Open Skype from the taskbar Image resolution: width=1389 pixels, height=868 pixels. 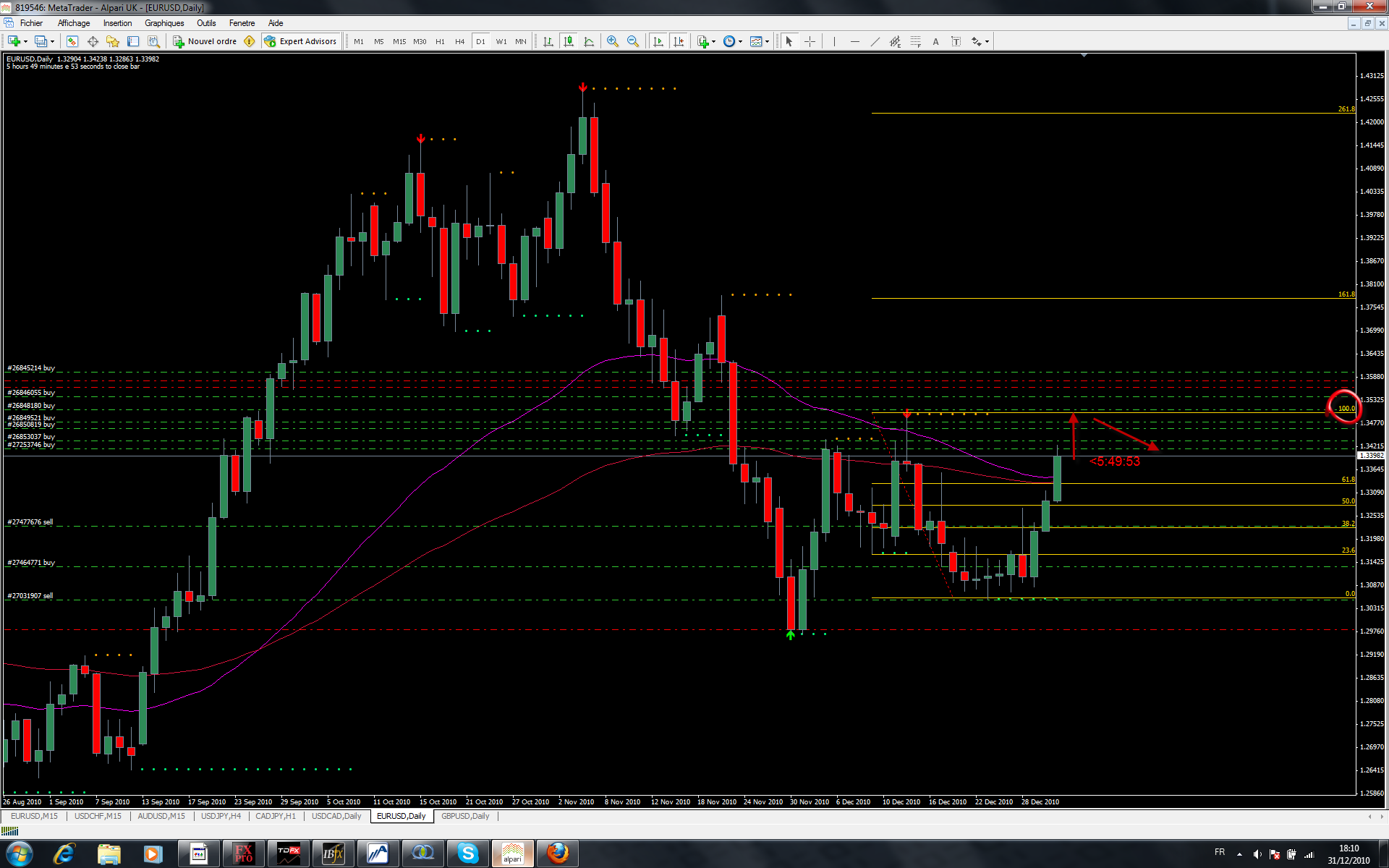point(468,854)
